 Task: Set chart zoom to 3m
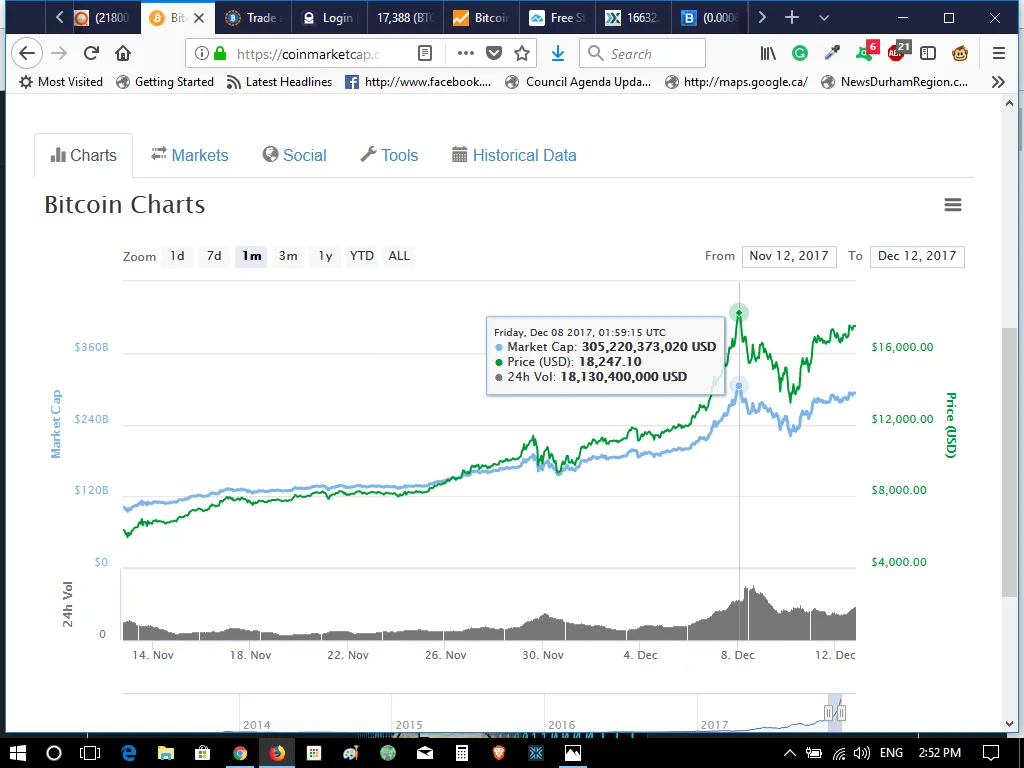(x=288, y=256)
